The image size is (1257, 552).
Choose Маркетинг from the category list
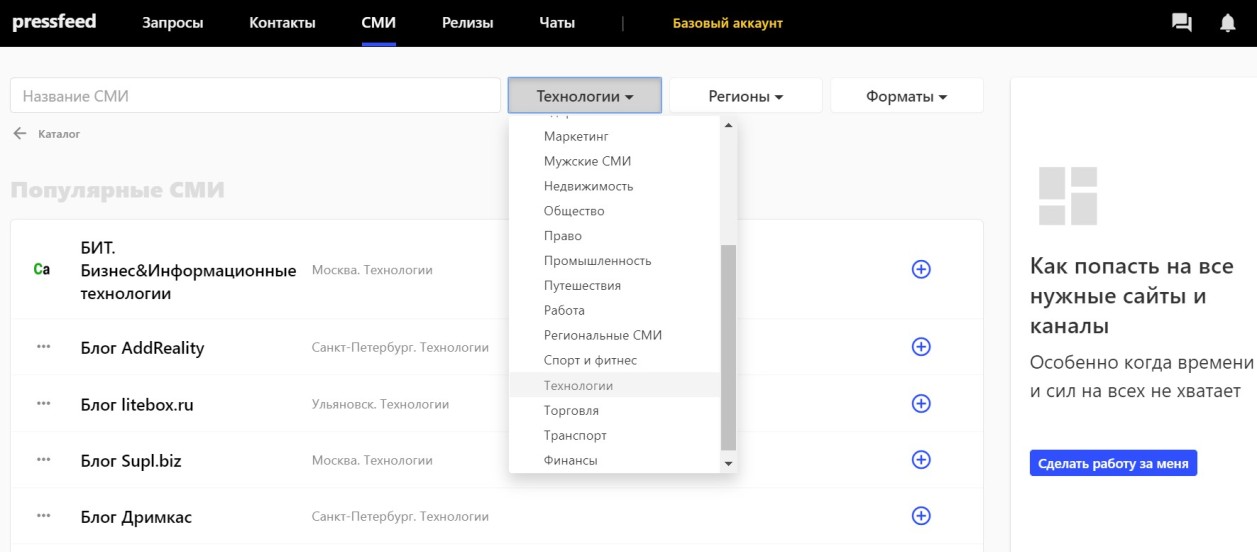[x=576, y=136]
